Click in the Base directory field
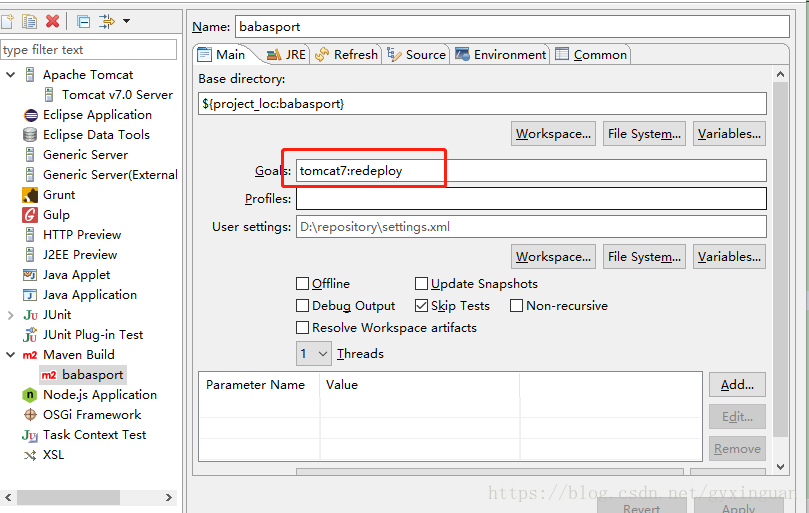The height and width of the screenshot is (513, 809). tap(482, 104)
